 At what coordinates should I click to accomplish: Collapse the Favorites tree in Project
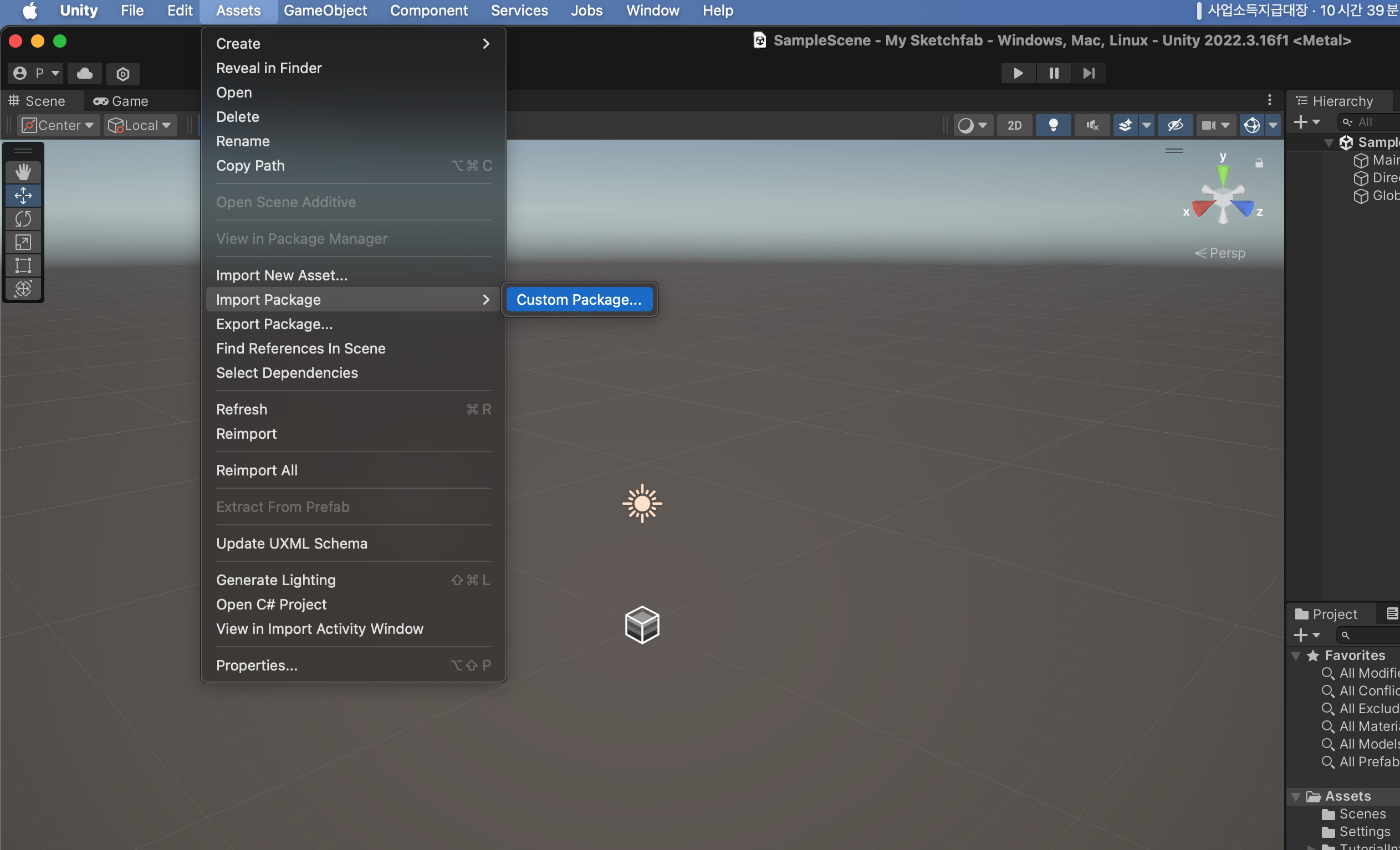coord(1296,656)
